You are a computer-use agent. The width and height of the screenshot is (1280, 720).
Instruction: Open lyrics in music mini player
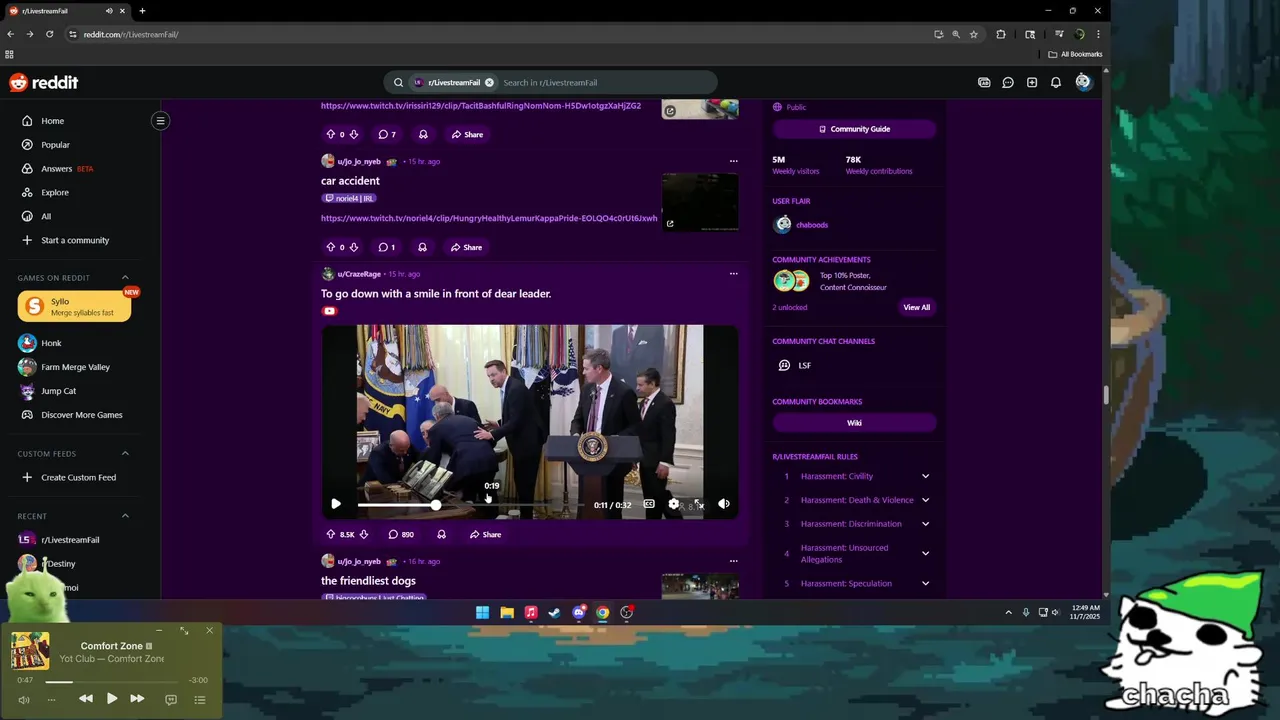click(171, 699)
